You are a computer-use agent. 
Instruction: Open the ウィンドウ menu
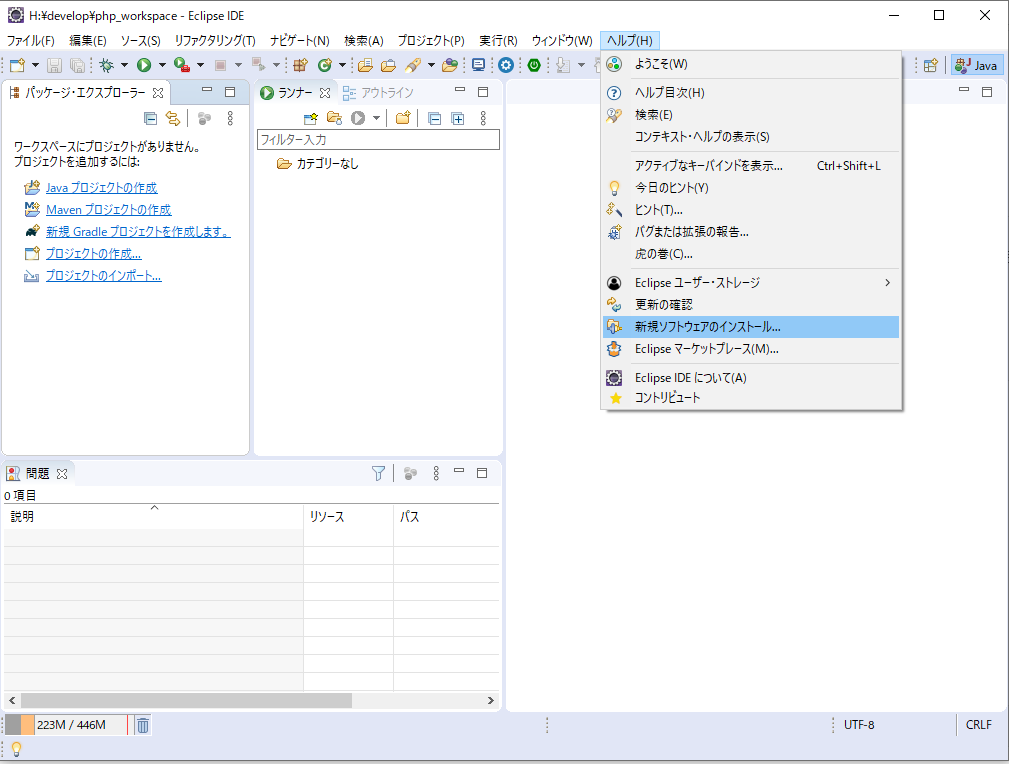563,40
